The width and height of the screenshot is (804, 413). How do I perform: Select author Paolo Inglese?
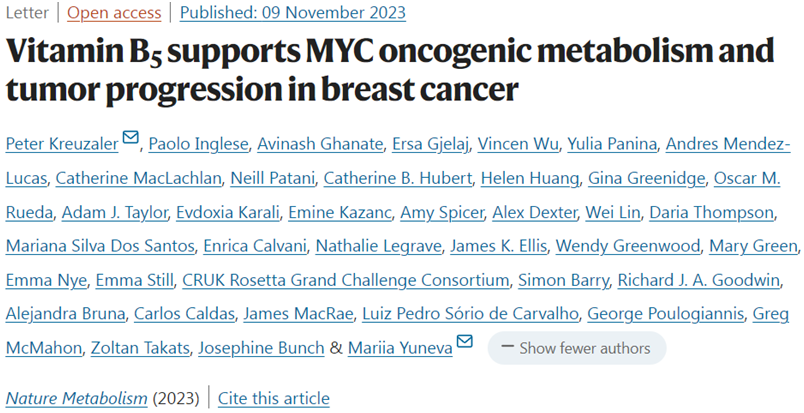tap(197, 144)
